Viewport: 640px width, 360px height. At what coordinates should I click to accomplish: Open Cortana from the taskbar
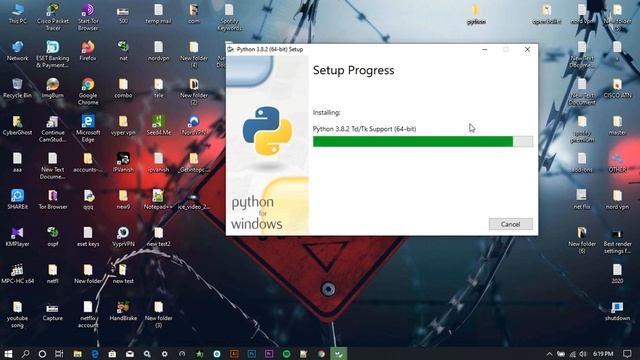coord(42,353)
